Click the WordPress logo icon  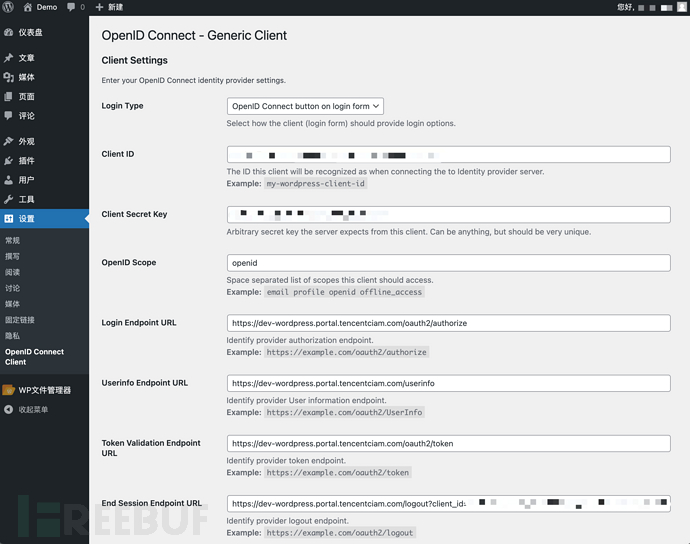(8, 7)
